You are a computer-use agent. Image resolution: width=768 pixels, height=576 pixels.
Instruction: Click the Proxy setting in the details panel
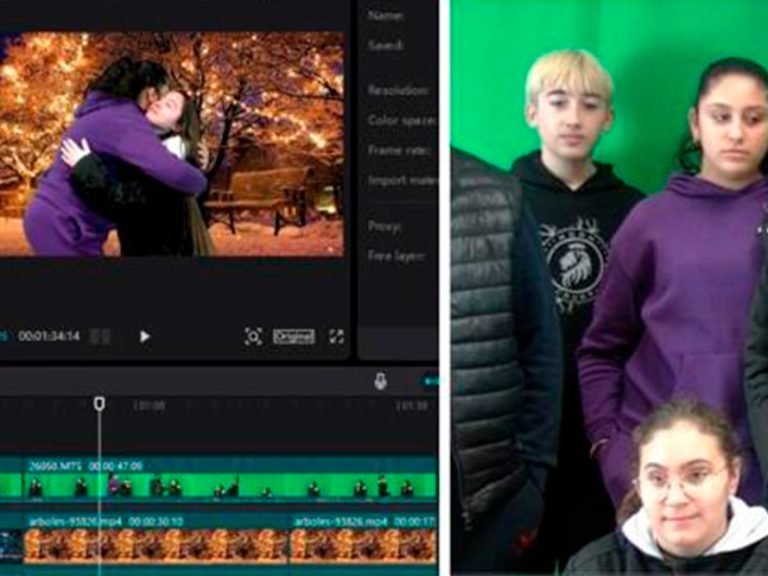tap(385, 226)
